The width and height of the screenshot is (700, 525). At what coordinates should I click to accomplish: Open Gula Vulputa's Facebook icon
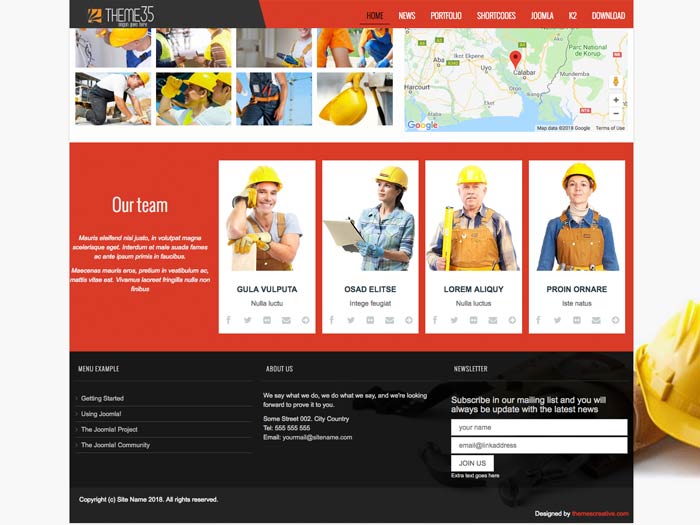[x=228, y=320]
